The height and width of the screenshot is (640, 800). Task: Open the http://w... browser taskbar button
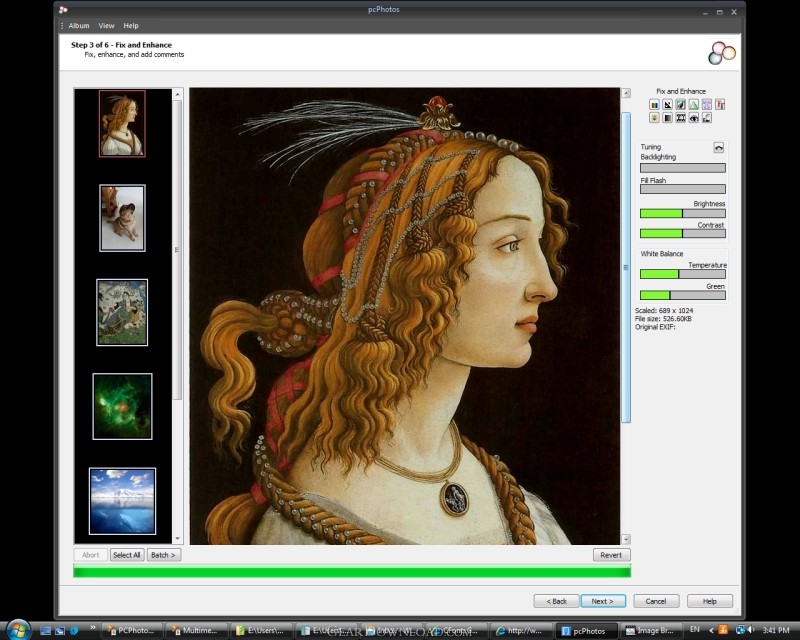(x=519, y=631)
